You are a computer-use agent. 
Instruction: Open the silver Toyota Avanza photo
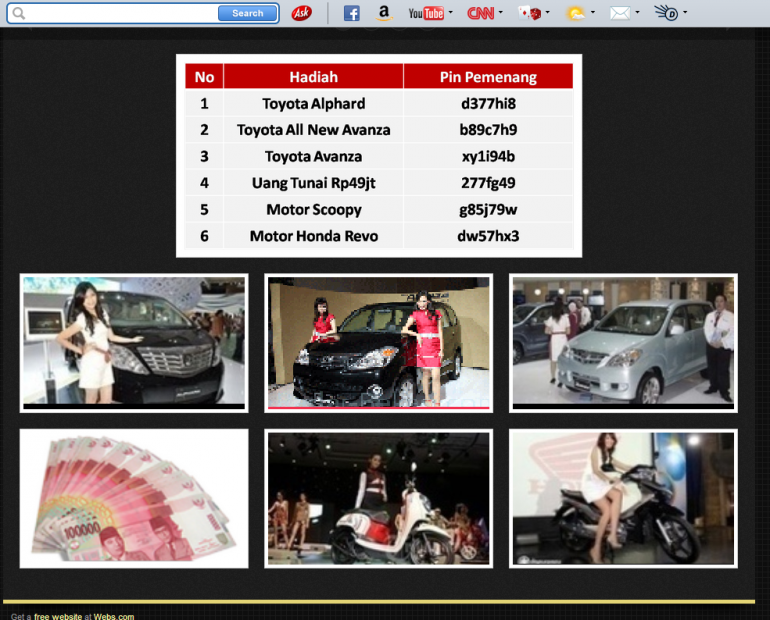coord(623,343)
